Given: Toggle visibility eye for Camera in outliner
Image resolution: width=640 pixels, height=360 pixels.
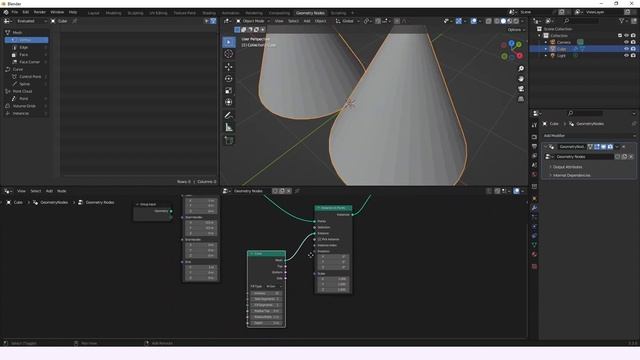Looking at the screenshot, I should pyautogui.click(x=626, y=42).
